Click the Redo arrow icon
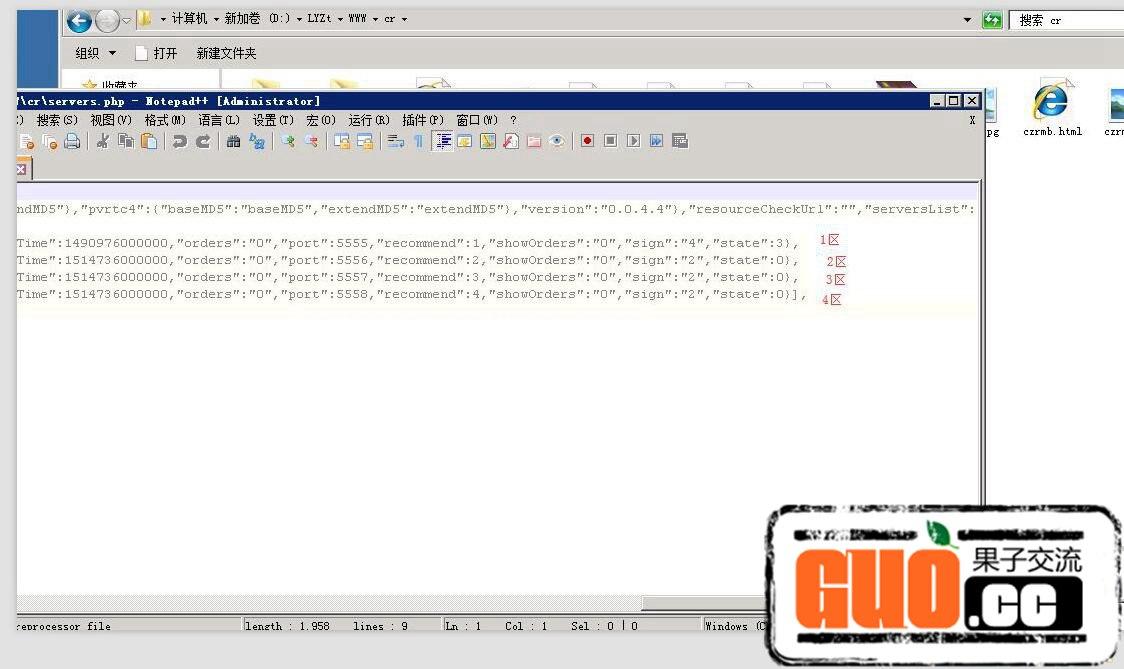 coord(203,142)
